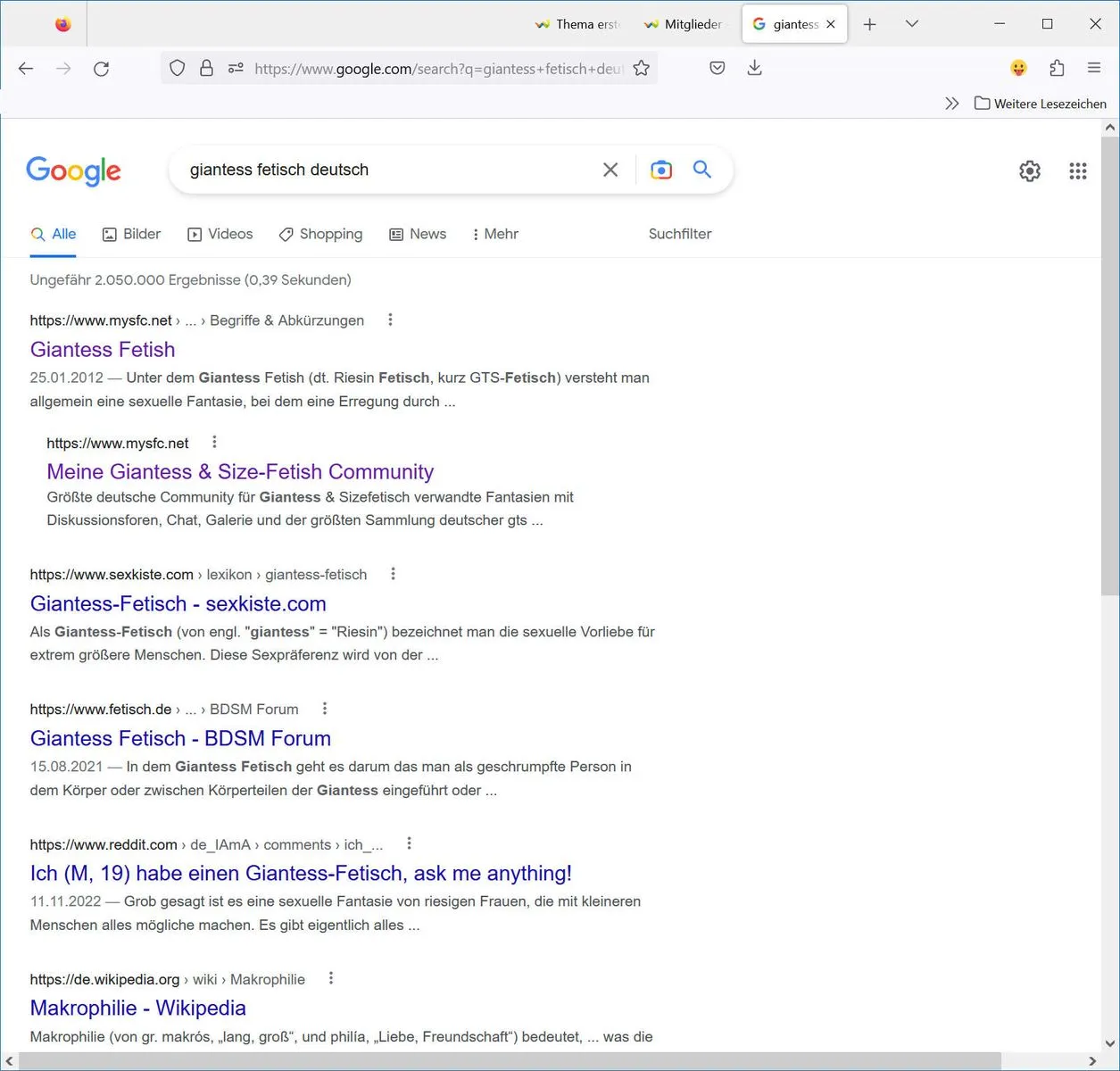The image size is (1120, 1071).
Task: Click the https://www.reddit.com breadcrumb URL
Action: [x=104, y=844]
